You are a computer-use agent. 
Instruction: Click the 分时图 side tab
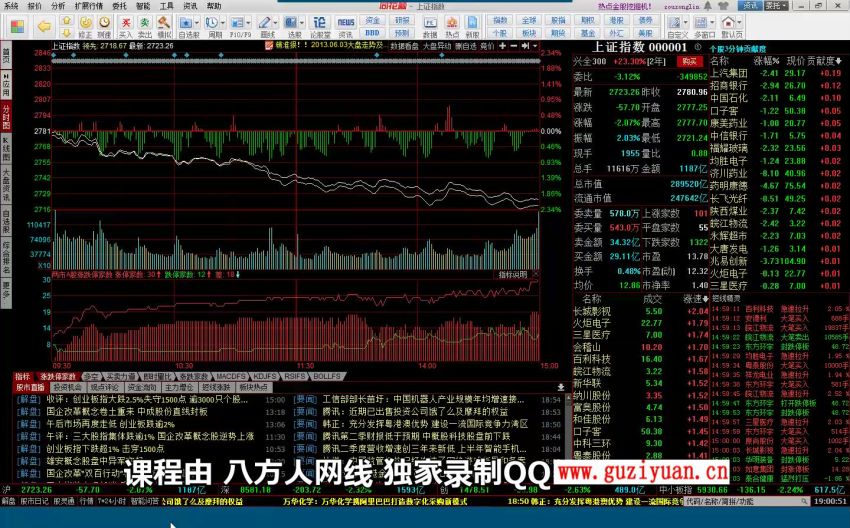(6, 117)
